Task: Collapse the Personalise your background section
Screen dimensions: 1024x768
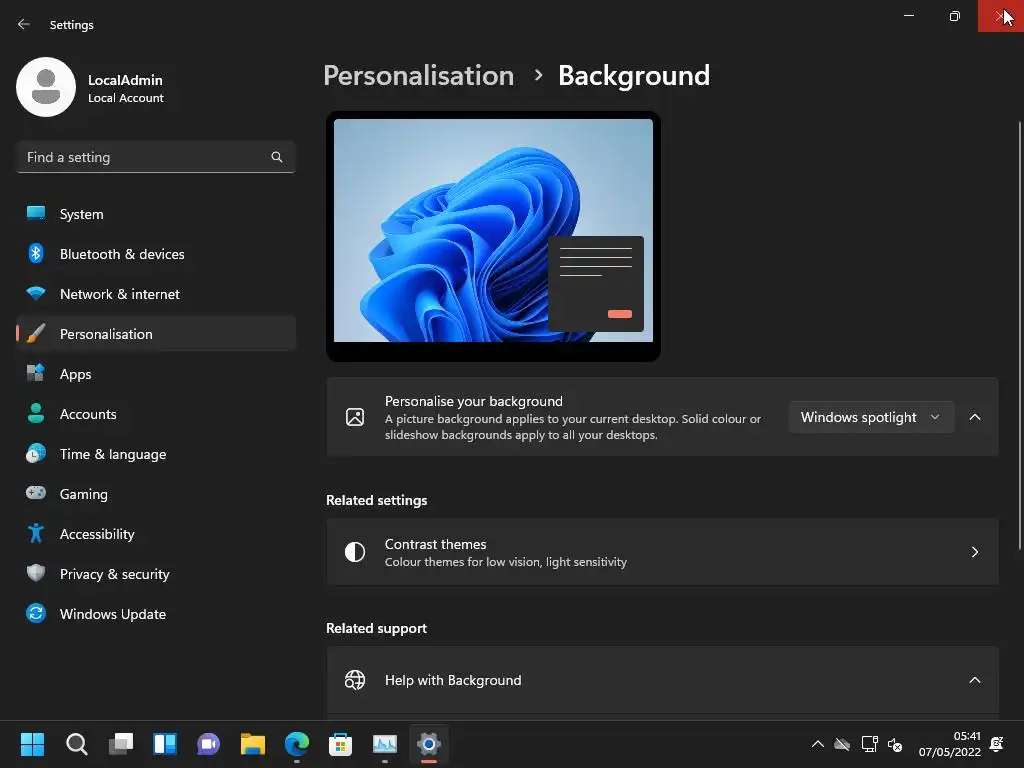Action: point(974,417)
